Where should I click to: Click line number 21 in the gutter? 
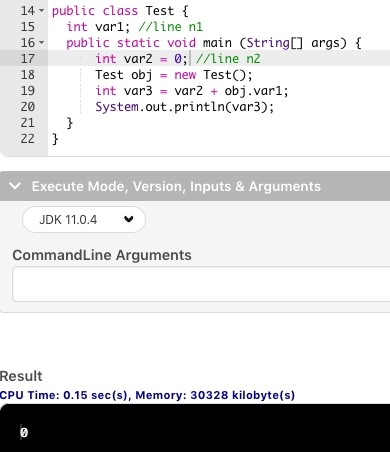[28, 123]
